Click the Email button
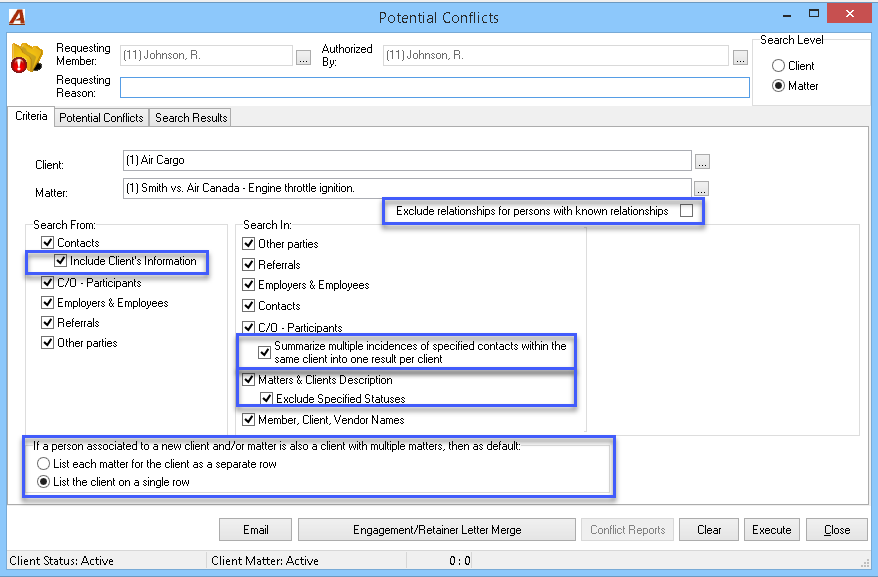The image size is (878, 577). pos(255,529)
